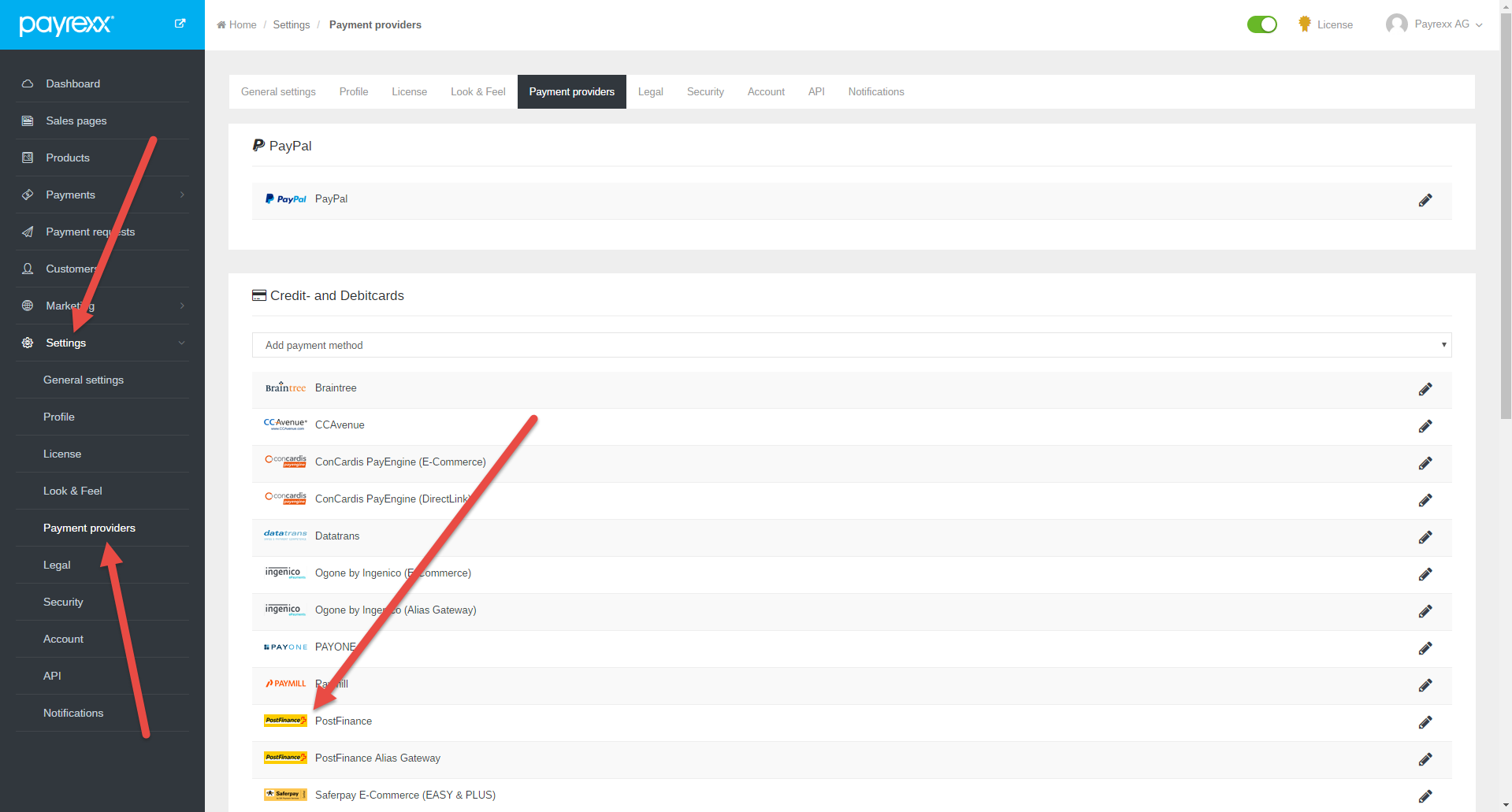
Task: Edit ConCardis PayEngine (DirectLink) provider
Action: [1425, 500]
